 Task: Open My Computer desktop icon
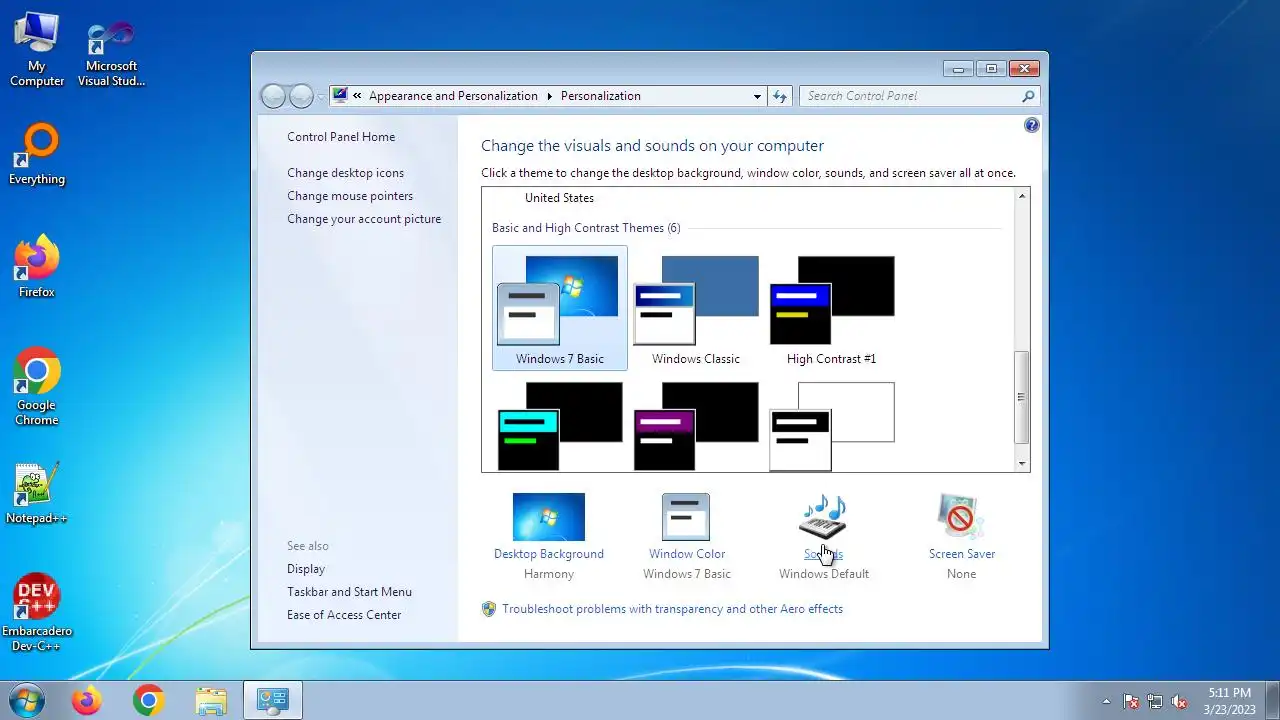coord(37,50)
